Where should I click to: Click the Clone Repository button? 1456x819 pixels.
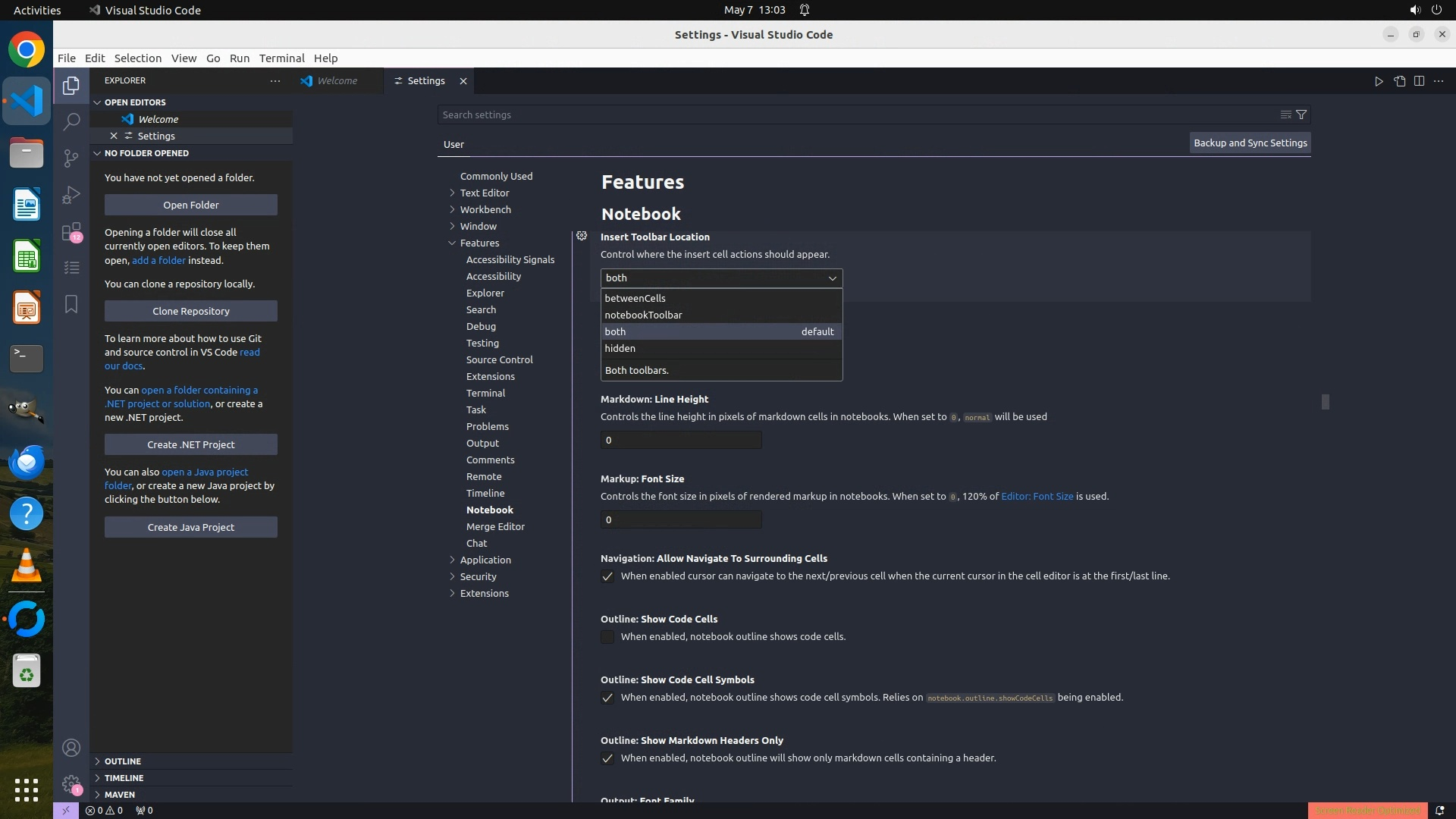click(190, 311)
